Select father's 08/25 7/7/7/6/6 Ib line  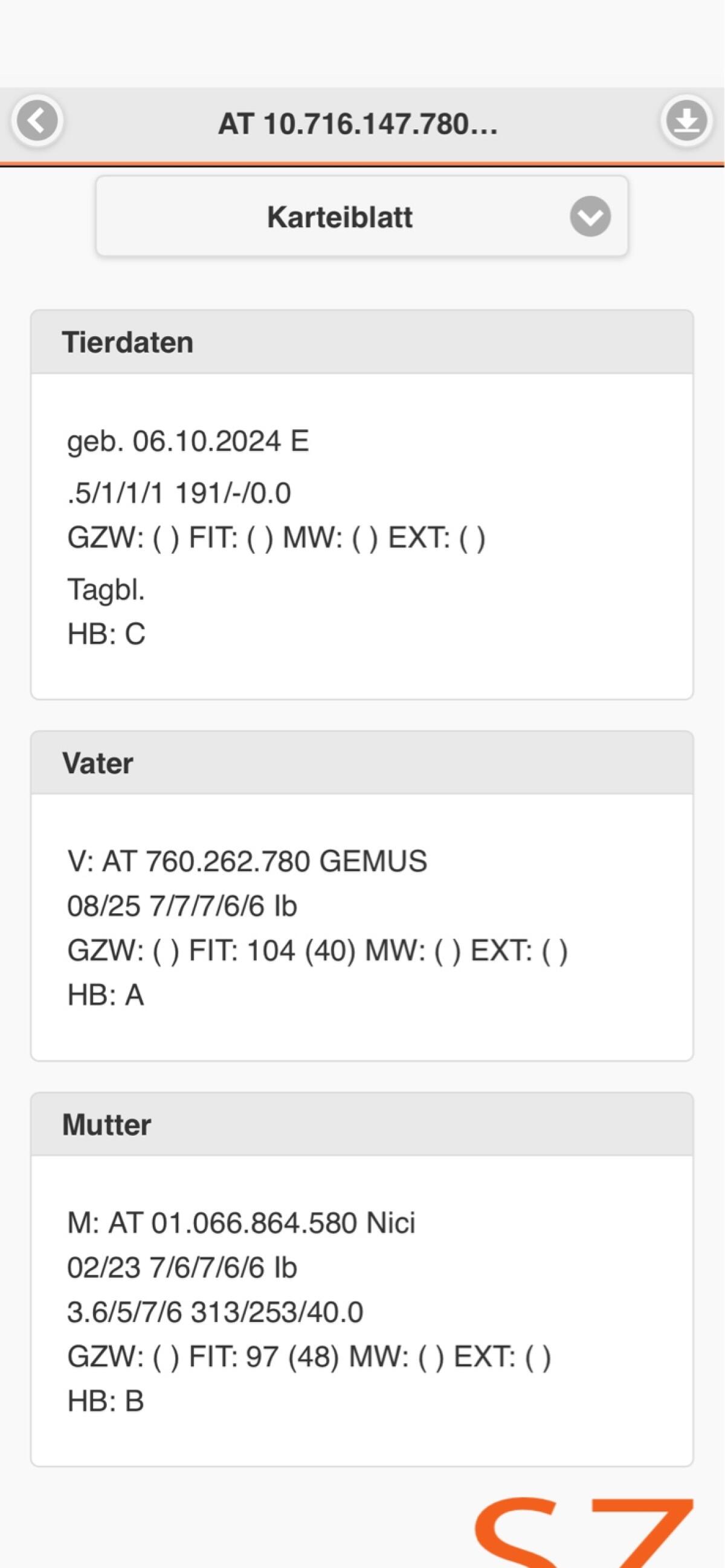coord(182,906)
